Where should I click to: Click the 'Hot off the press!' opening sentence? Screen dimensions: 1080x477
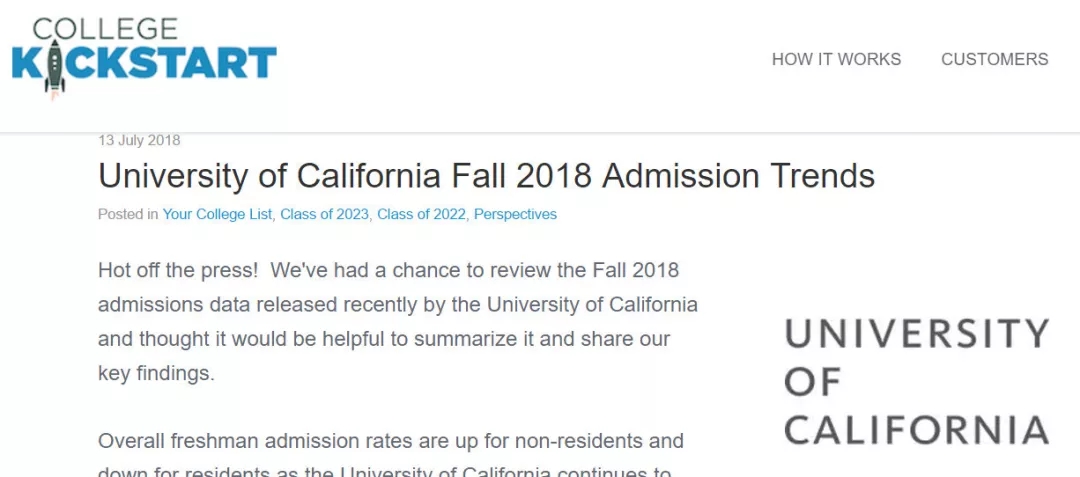tap(178, 270)
